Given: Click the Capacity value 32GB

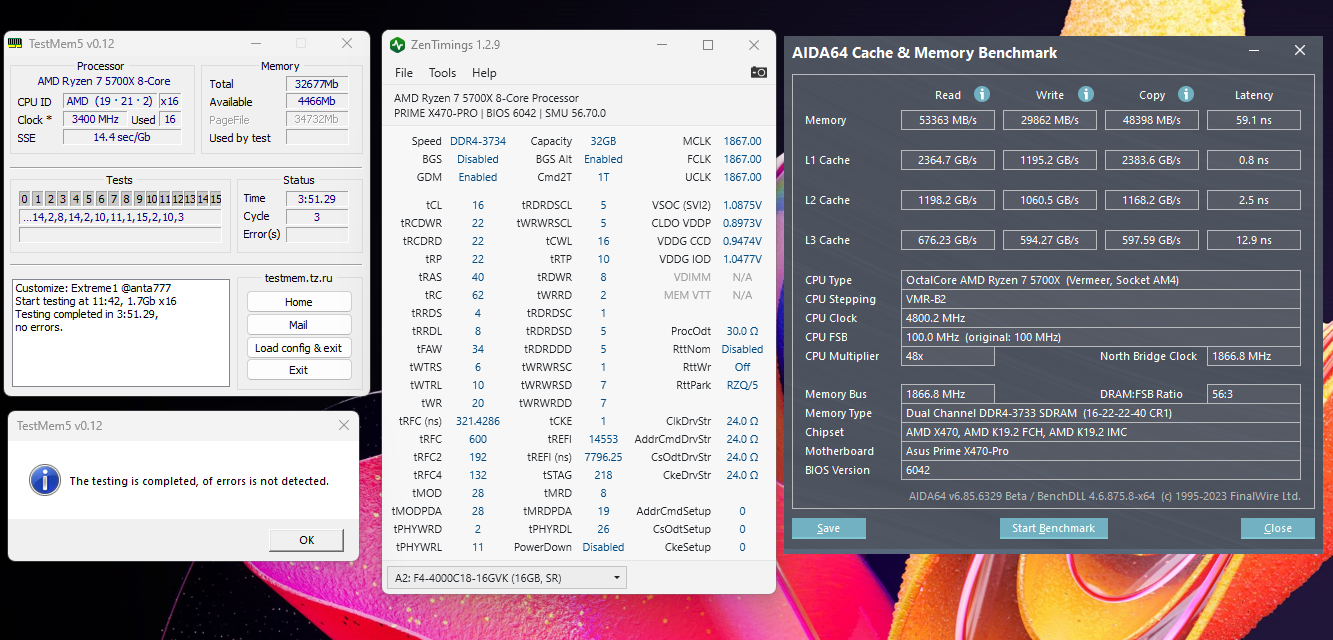Looking at the screenshot, I should 603,141.
